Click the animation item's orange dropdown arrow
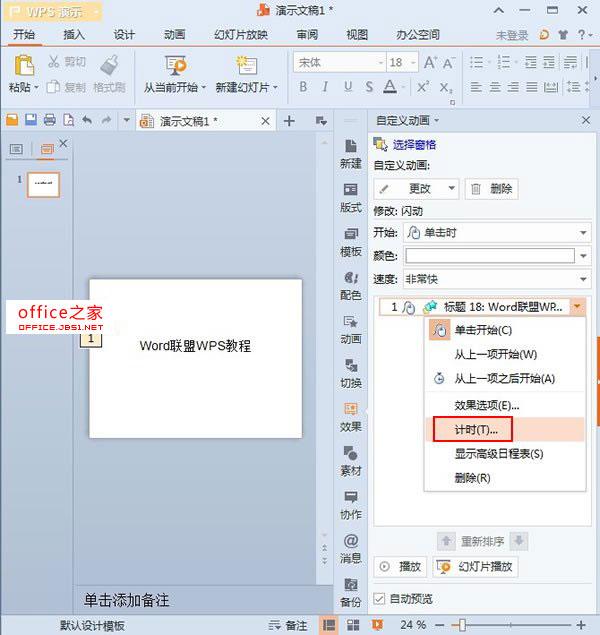Image resolution: width=600 pixels, height=635 pixels. pyautogui.click(x=577, y=307)
